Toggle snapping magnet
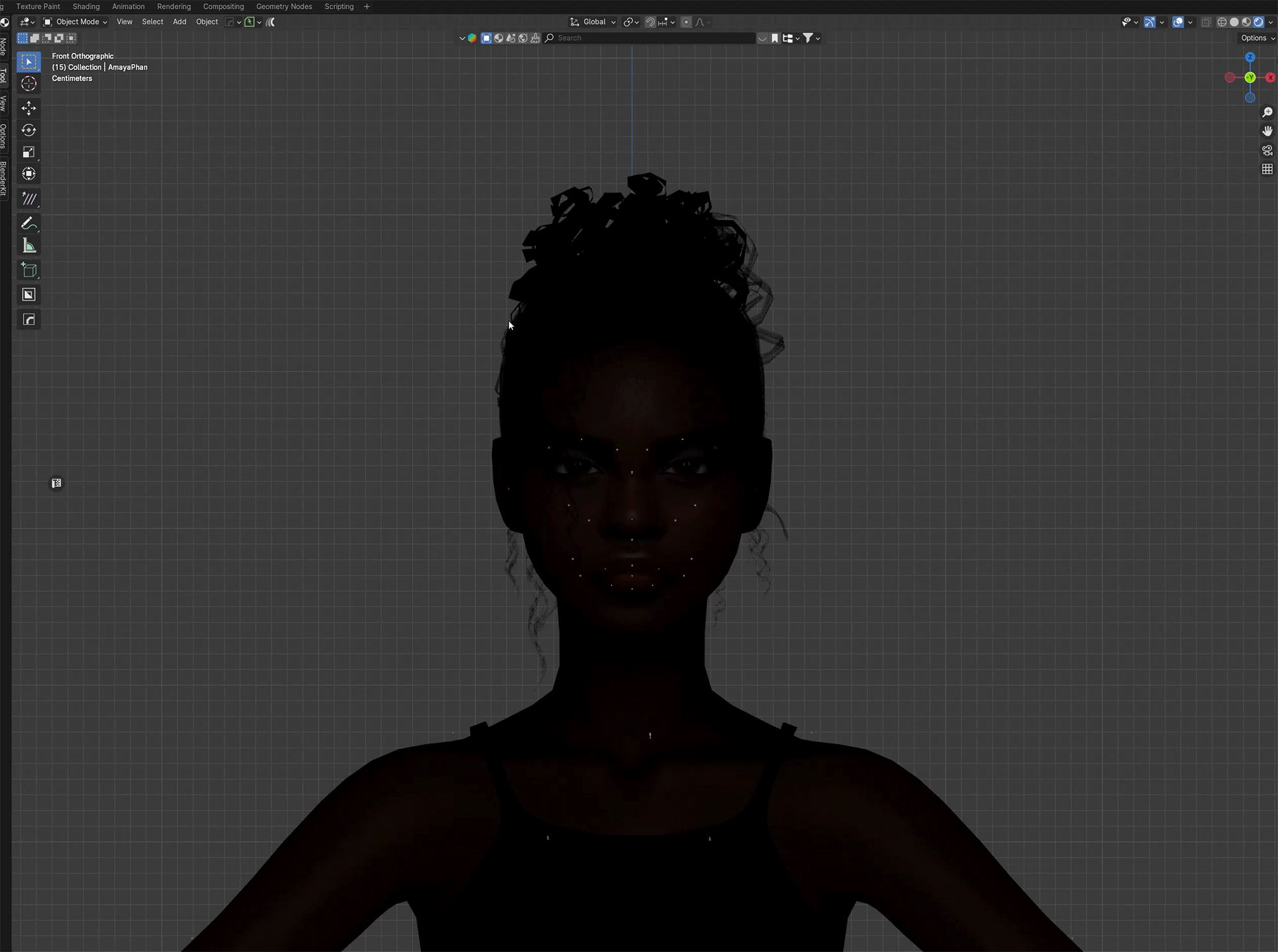The height and width of the screenshot is (952, 1278). (x=650, y=22)
